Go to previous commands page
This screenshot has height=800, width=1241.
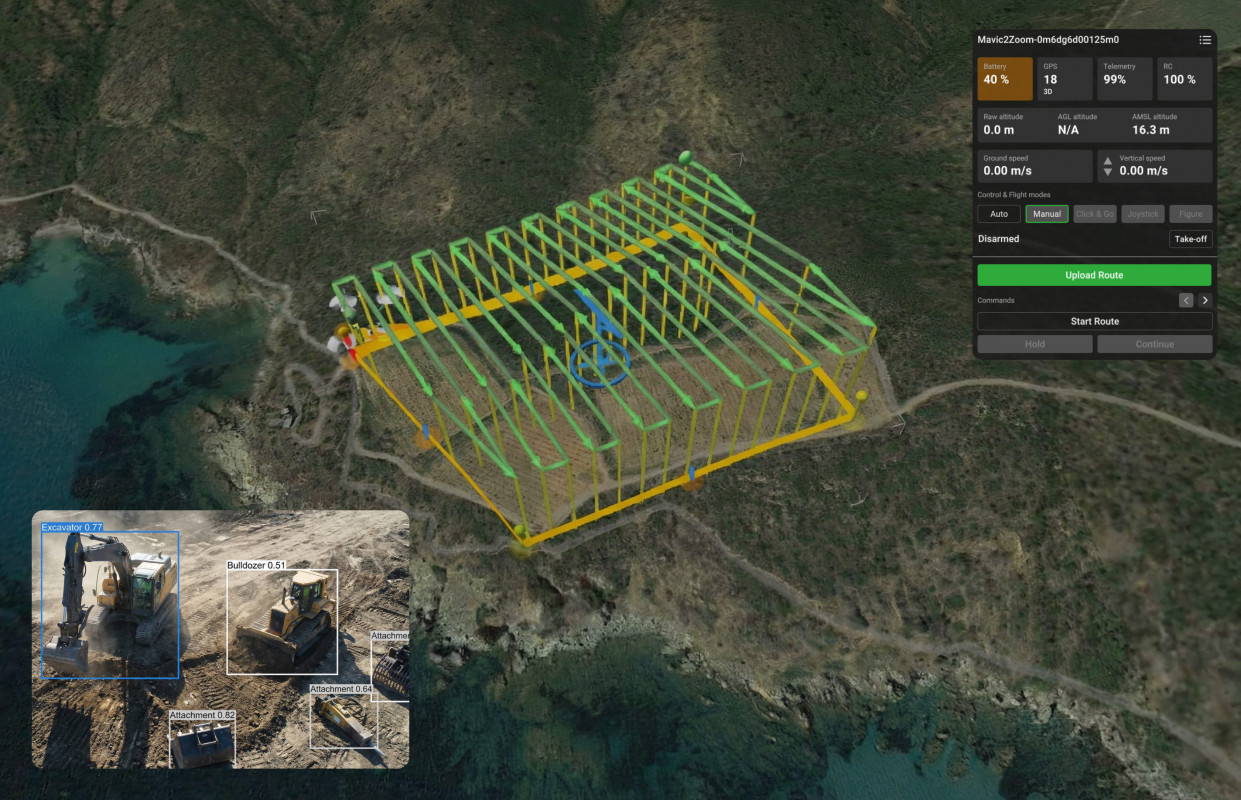(x=1186, y=300)
